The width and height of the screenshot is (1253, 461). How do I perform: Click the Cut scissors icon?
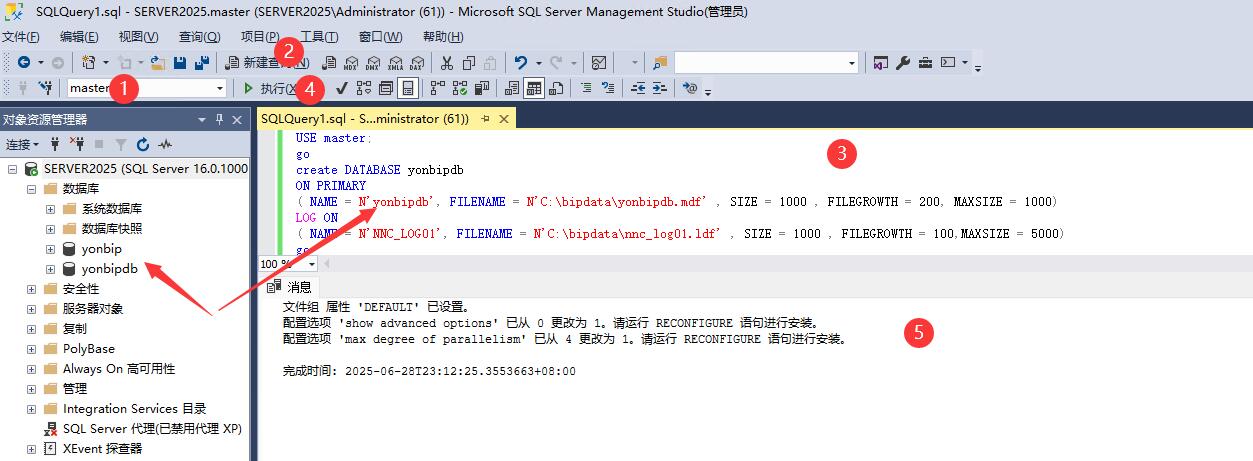tap(447, 62)
